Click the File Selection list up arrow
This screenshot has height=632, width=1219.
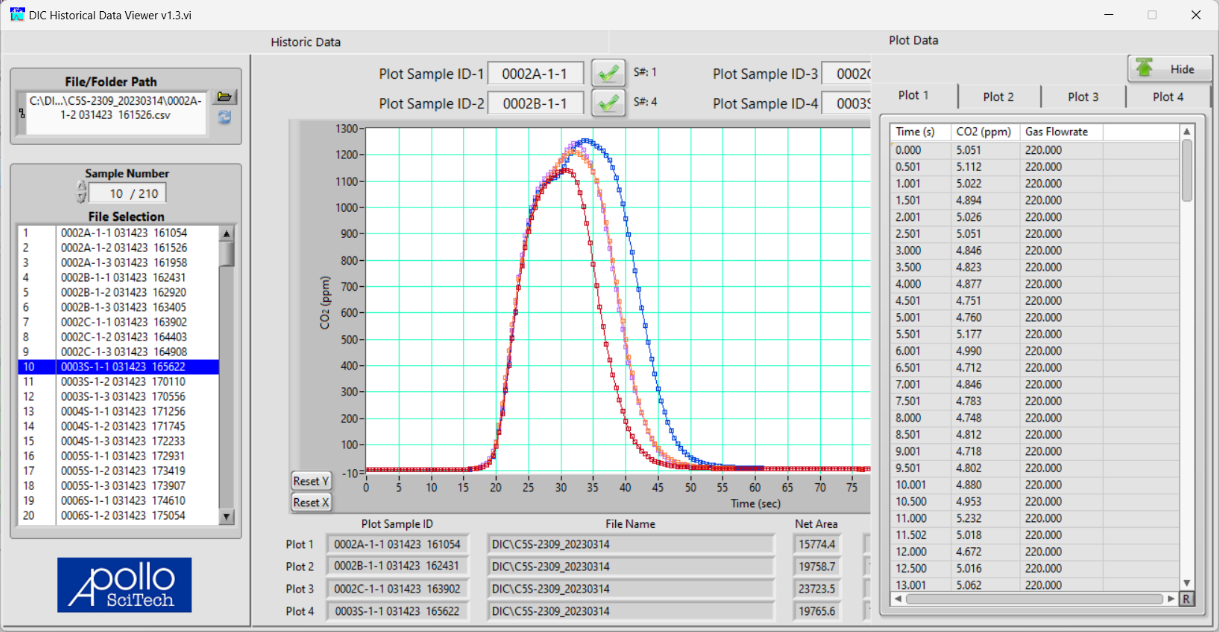point(226,233)
